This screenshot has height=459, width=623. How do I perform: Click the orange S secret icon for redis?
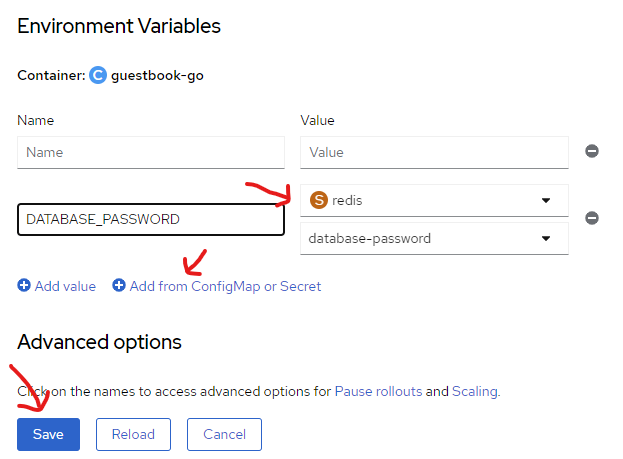319,200
